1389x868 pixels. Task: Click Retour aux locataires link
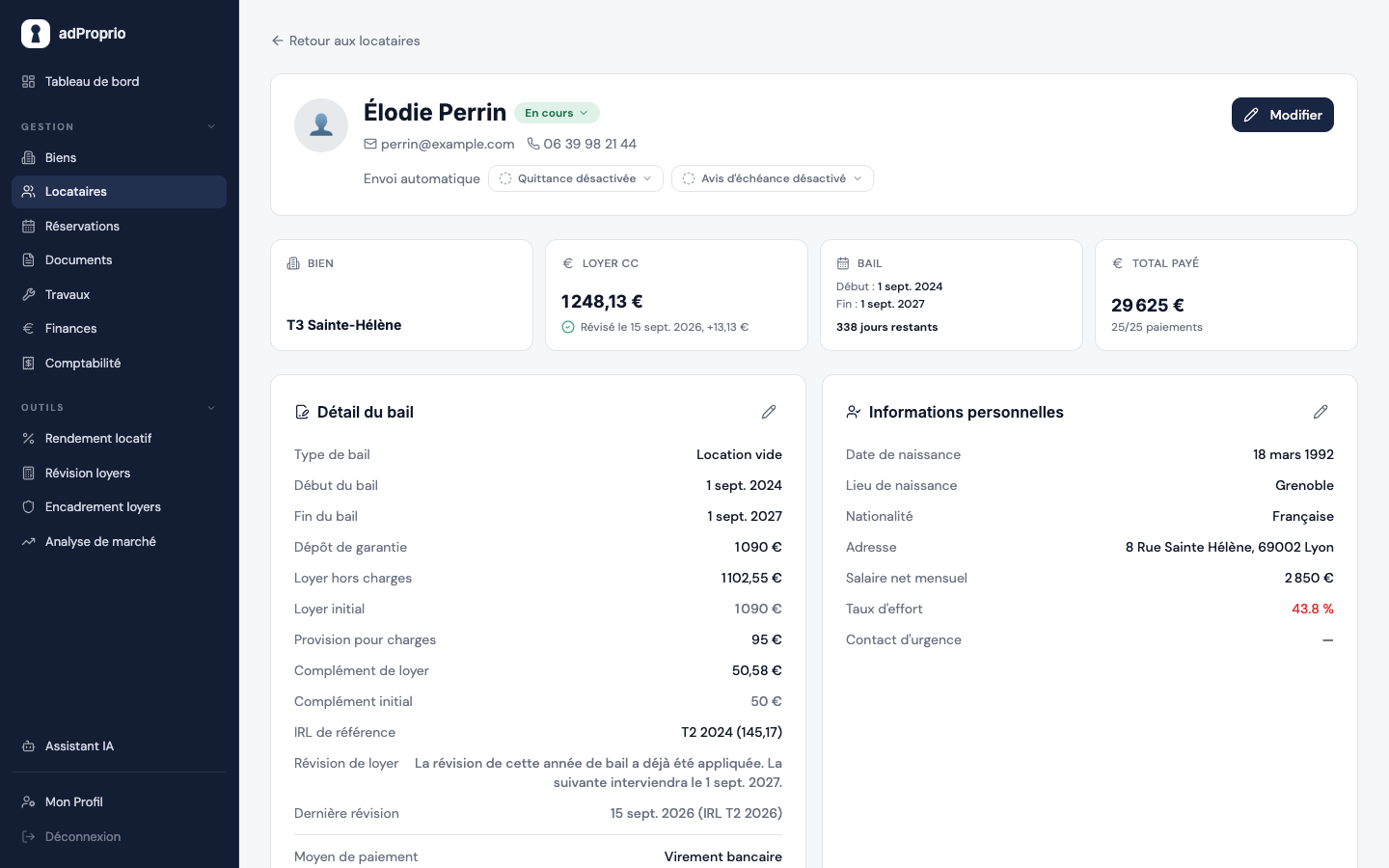tap(345, 41)
